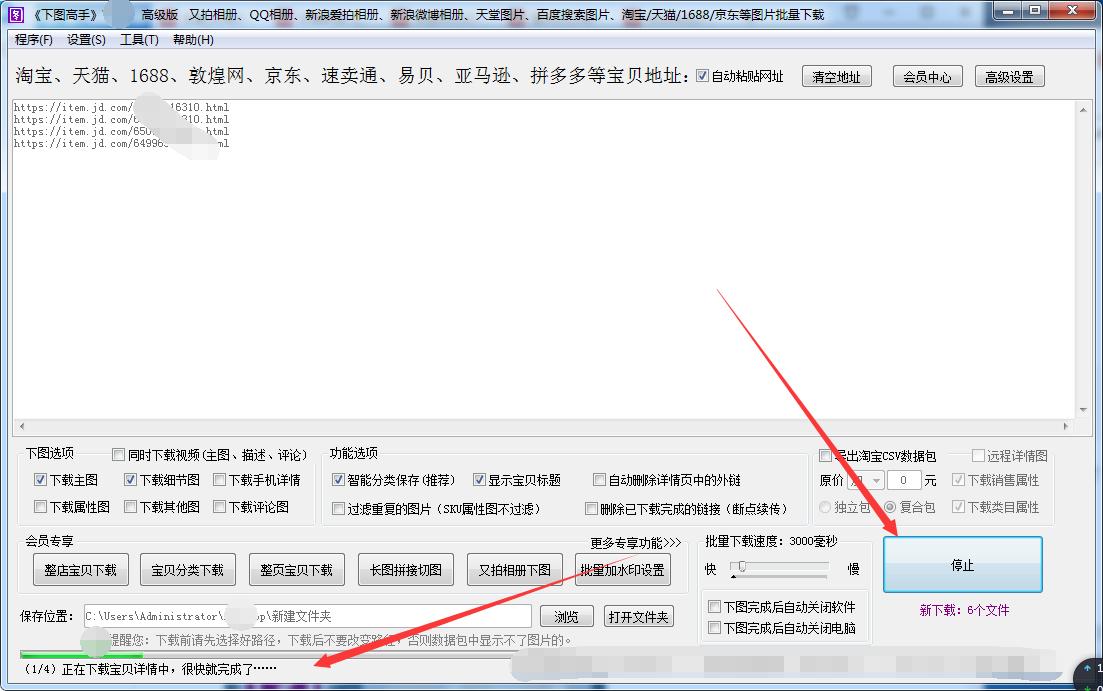The image size is (1103, 691).
Task: Open the 原价 price dropdown
Action: coord(864,481)
